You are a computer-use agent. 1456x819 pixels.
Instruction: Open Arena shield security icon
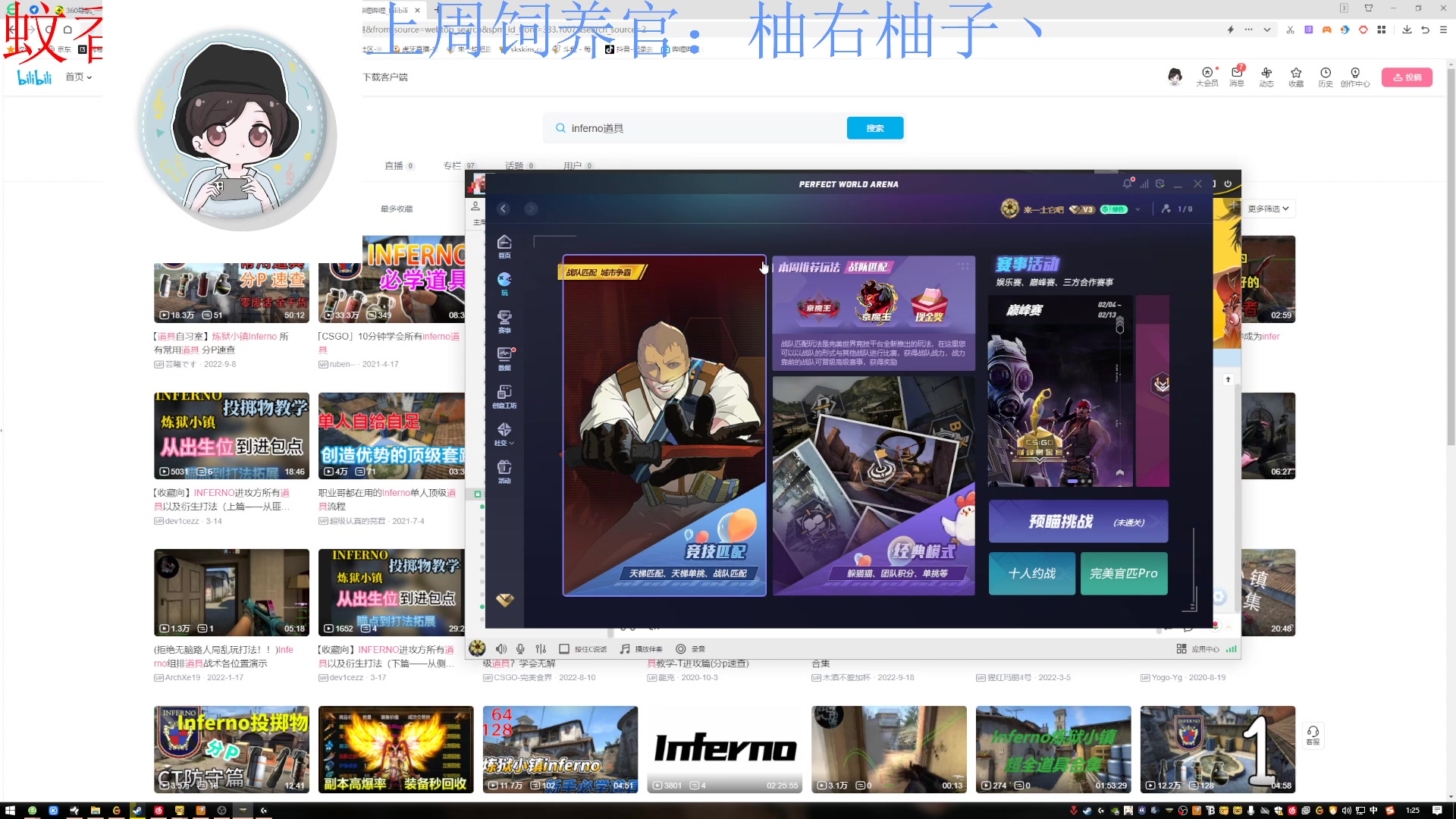pyautogui.click(x=1159, y=184)
